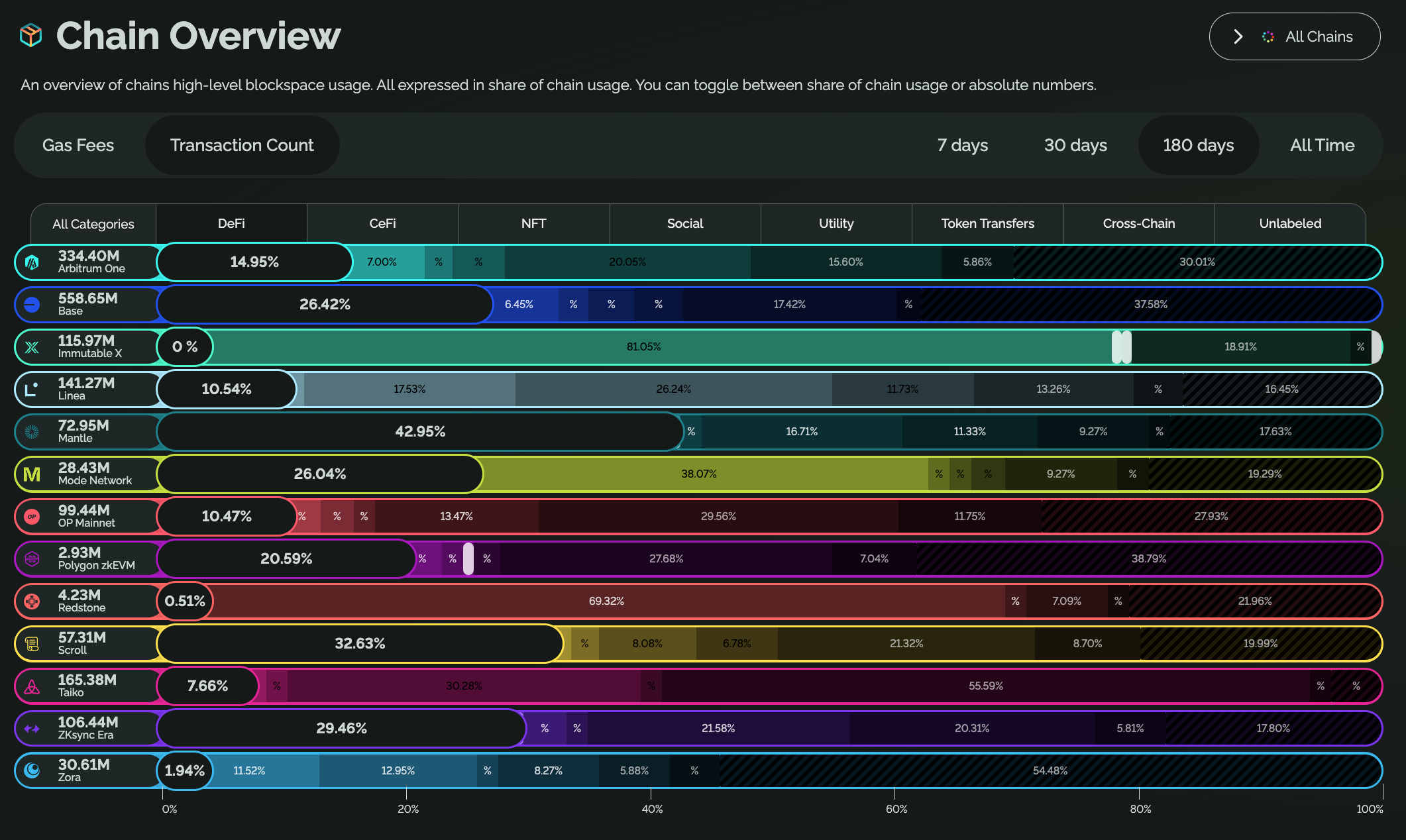Click the Zora 1.94% DeFi pill
The image size is (1406, 840).
(185, 771)
